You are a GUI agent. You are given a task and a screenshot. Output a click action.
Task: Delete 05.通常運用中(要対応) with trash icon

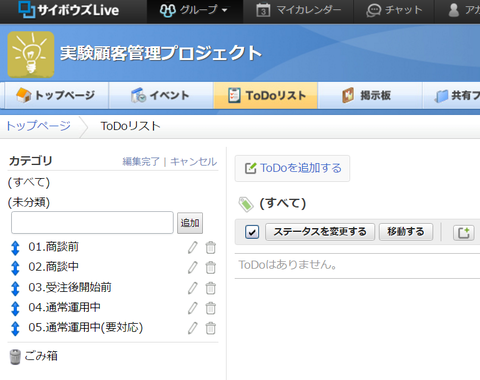pos(211,328)
